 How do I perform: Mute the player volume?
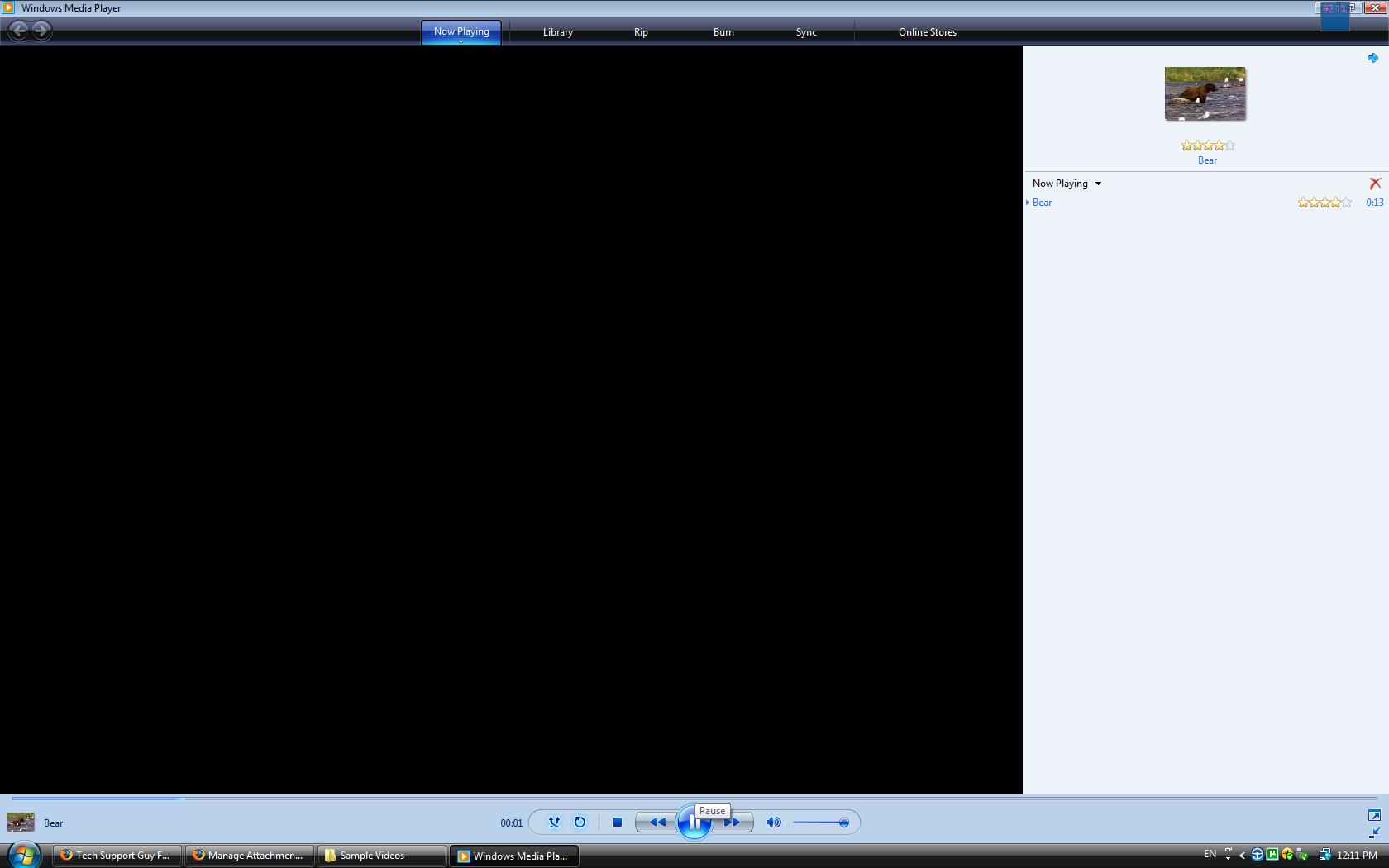click(774, 823)
